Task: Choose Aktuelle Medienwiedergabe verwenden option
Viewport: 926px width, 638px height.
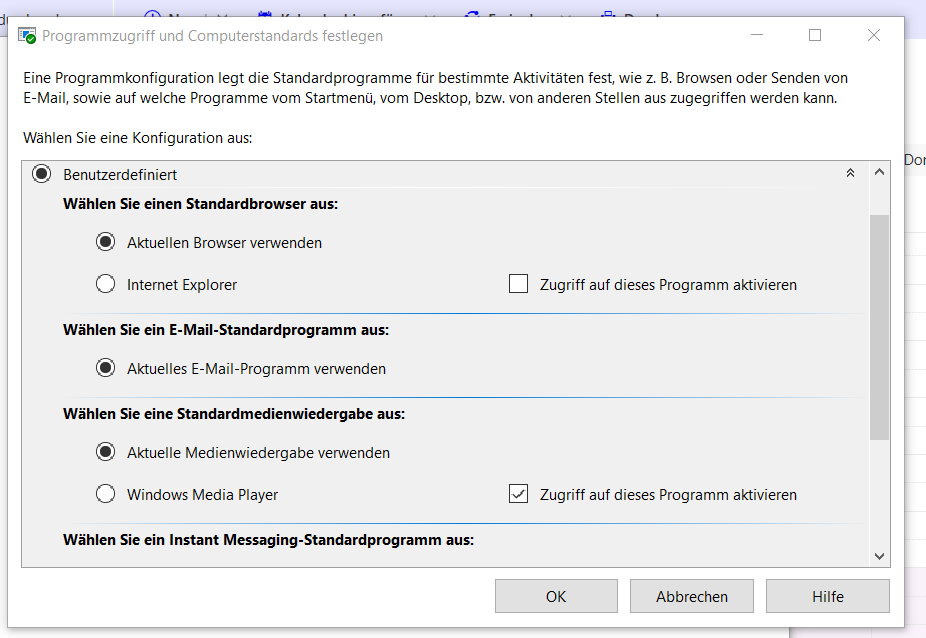Action: click(x=106, y=452)
